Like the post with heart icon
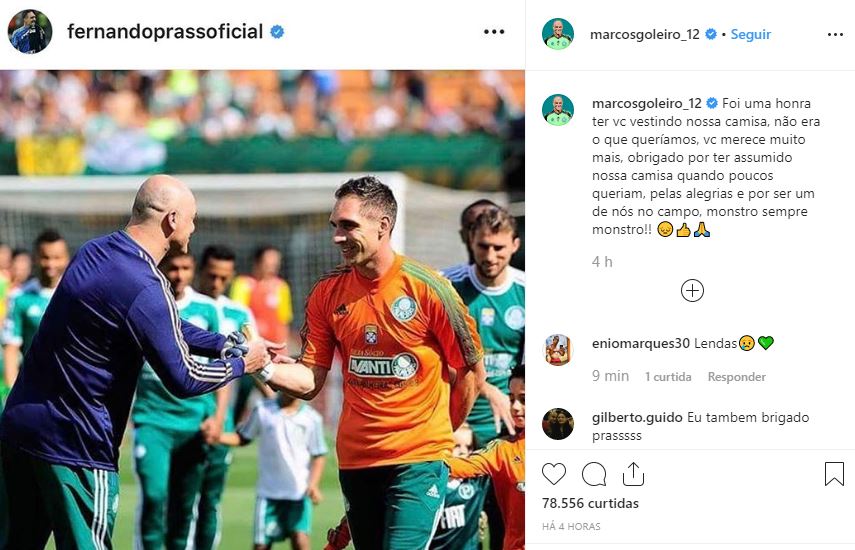 [x=553, y=474]
